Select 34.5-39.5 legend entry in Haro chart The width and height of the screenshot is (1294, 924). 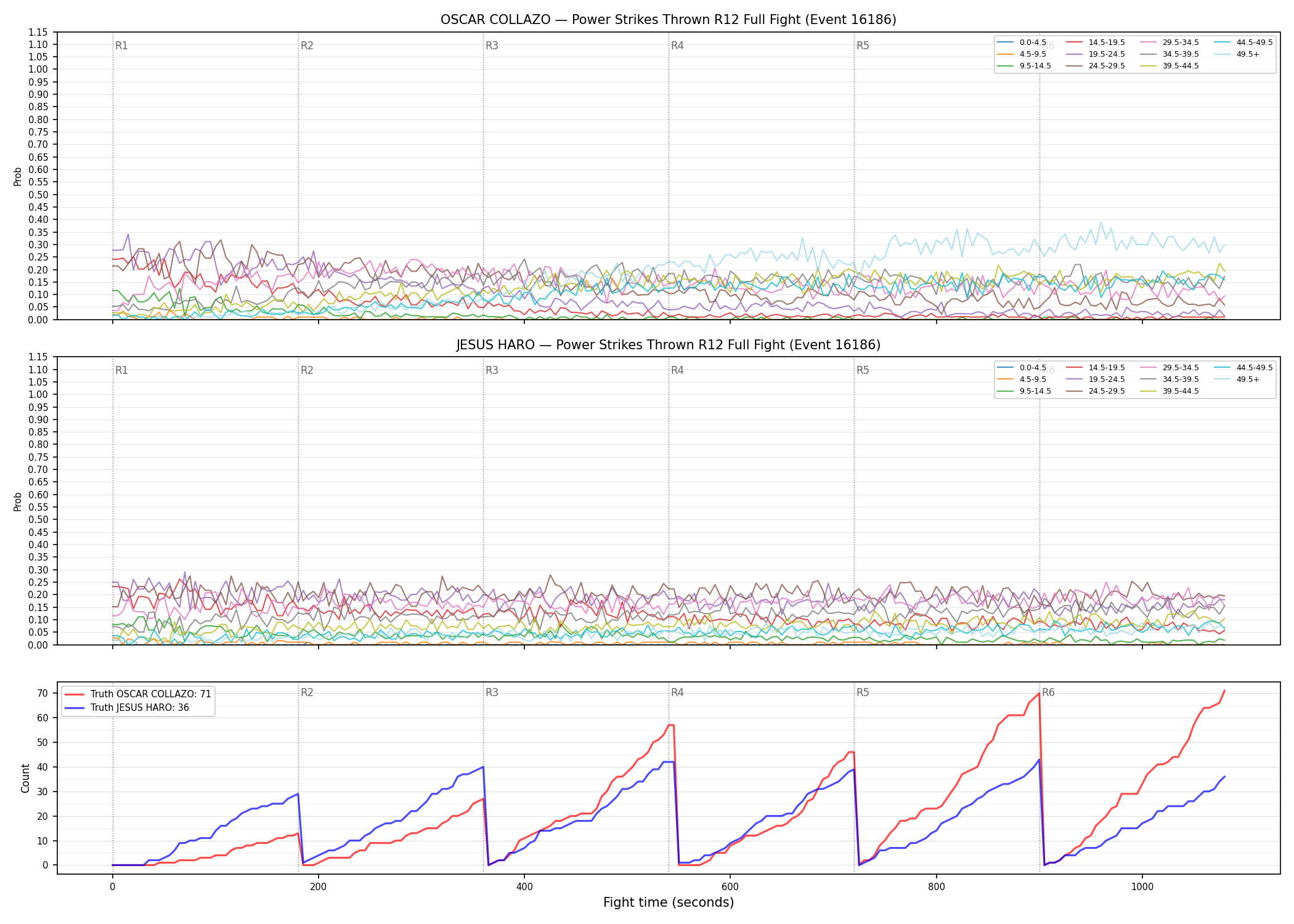click(x=1170, y=379)
